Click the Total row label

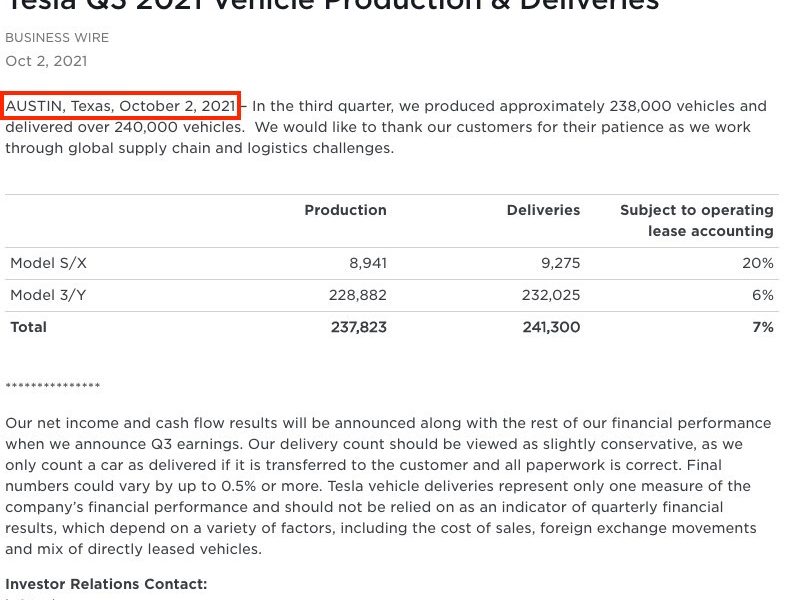coord(28,327)
